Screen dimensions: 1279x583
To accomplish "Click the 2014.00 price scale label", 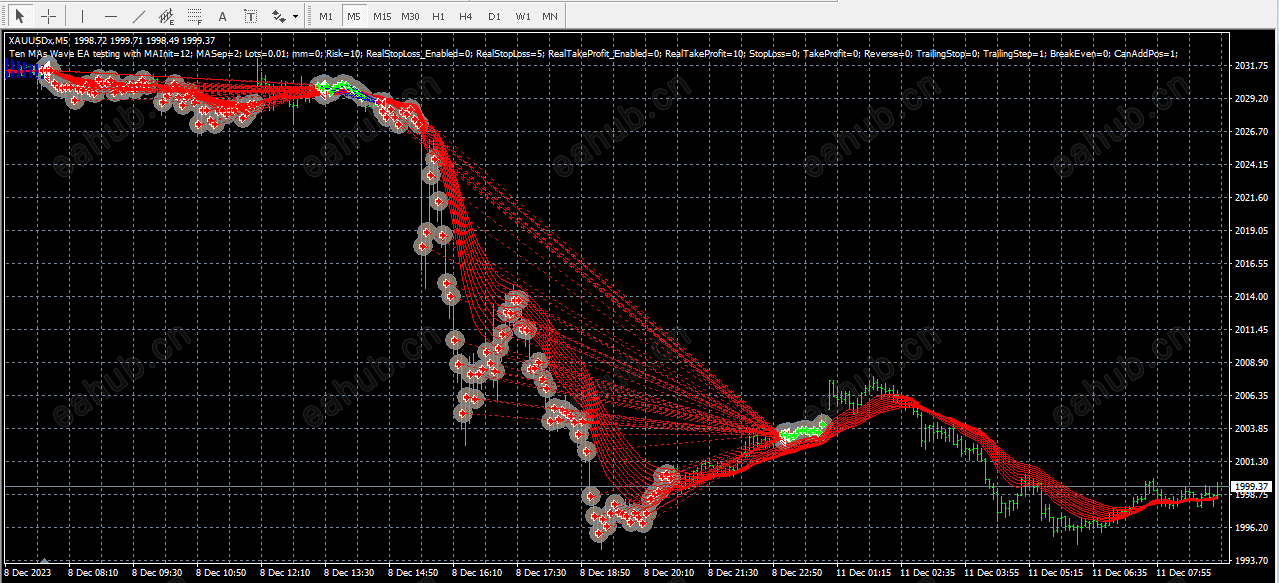I will (1250, 297).
